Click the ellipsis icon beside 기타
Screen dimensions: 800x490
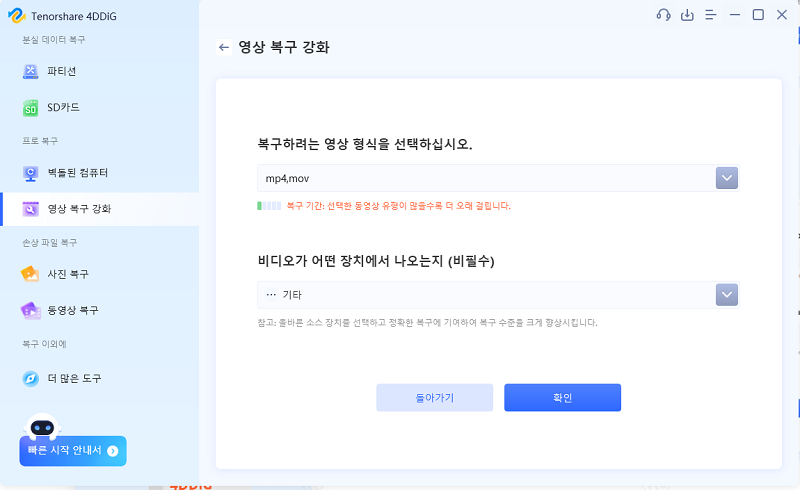271,295
